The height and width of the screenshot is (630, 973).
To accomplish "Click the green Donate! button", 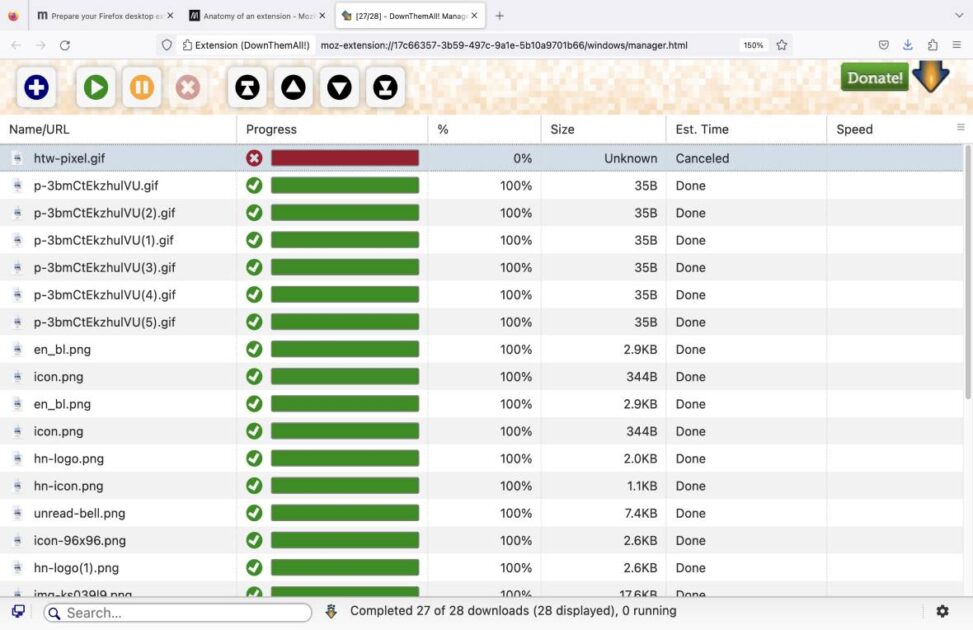I will tap(873, 77).
